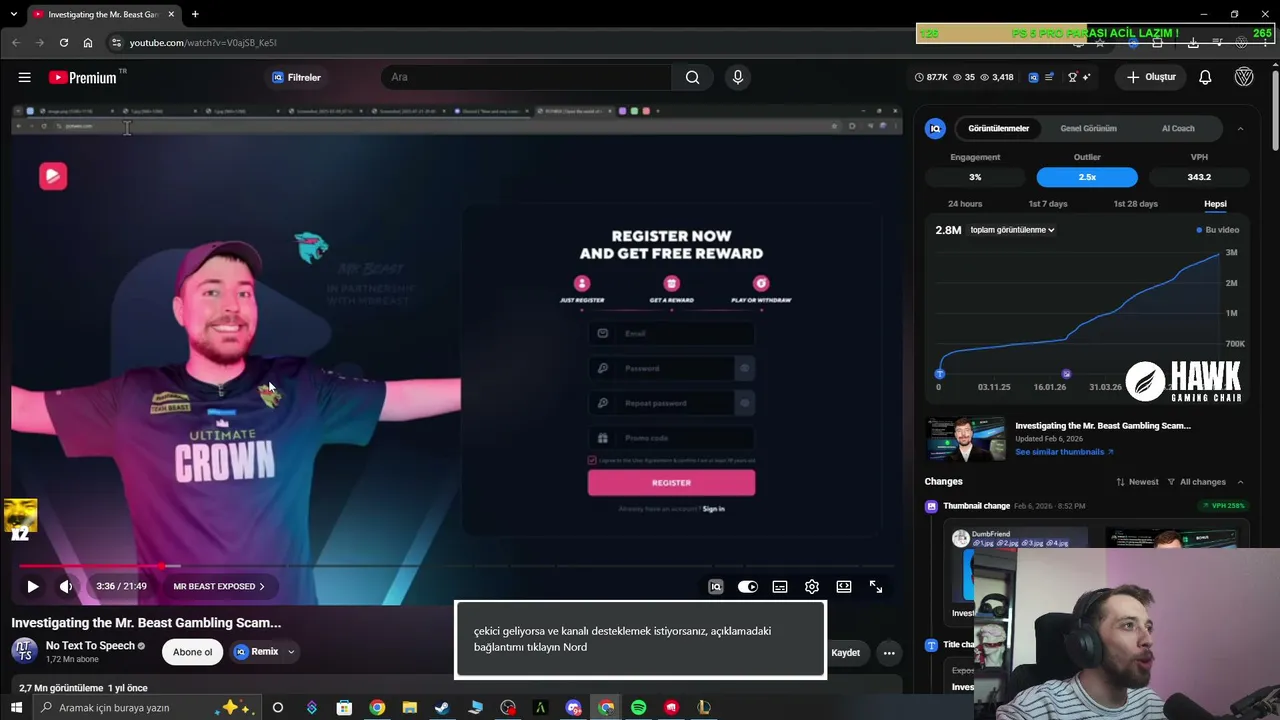
Task: Switch to theater mode
Action: click(x=844, y=587)
